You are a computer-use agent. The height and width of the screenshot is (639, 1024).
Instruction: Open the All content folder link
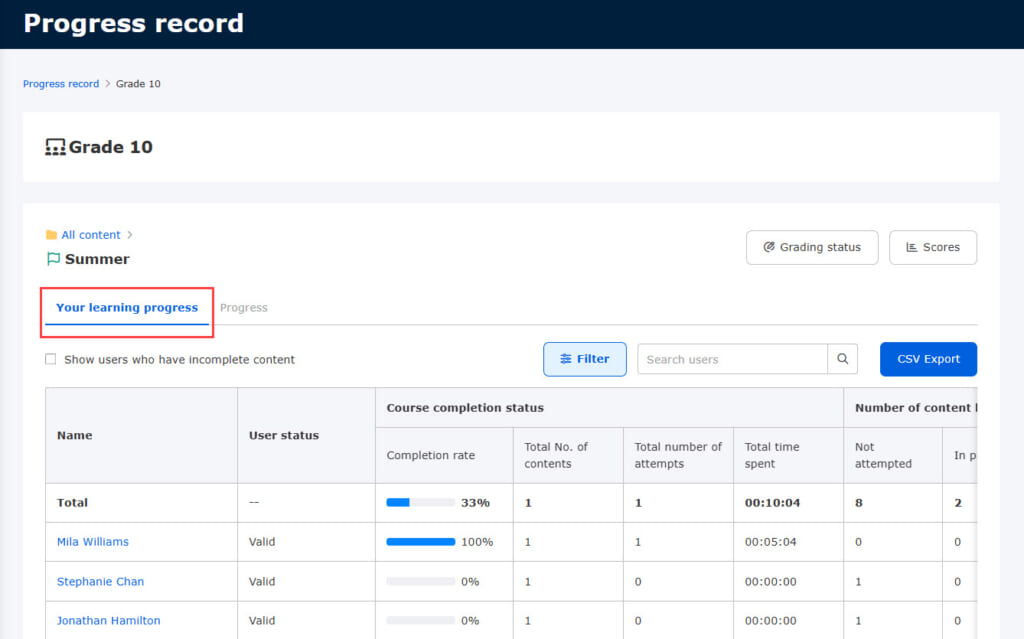(x=91, y=235)
